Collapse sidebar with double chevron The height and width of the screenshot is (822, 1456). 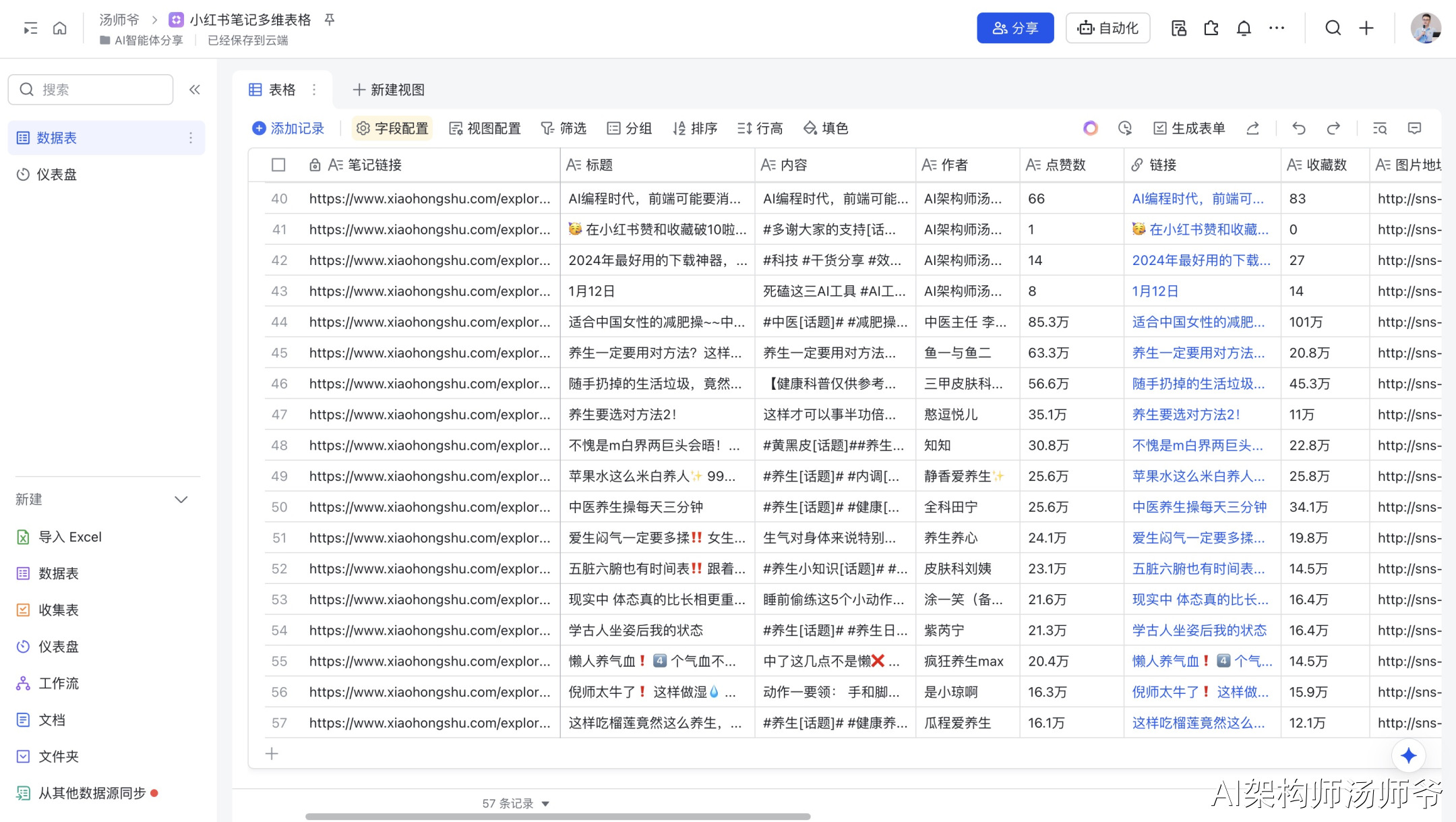(x=195, y=90)
